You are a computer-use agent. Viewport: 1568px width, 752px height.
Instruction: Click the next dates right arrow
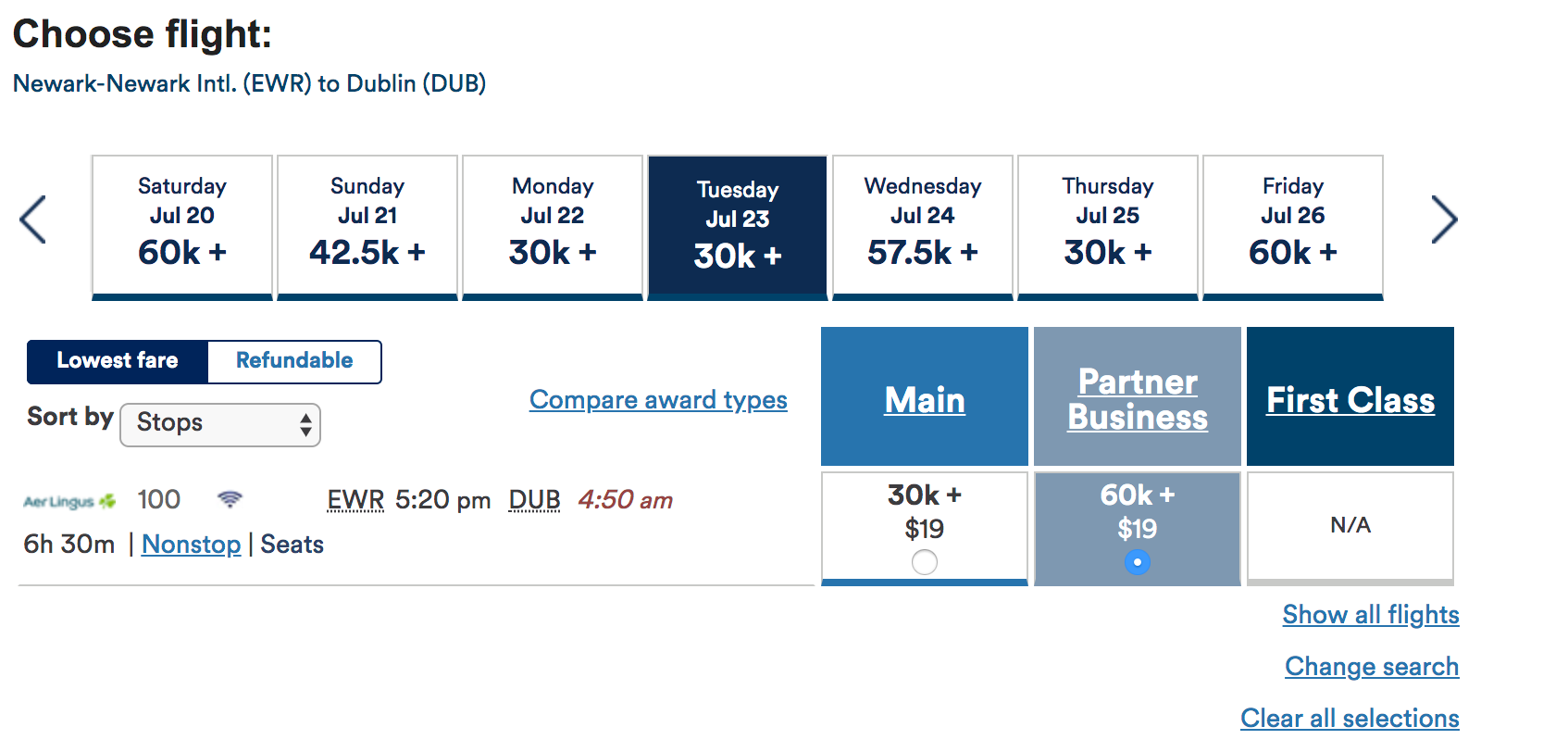pos(1443,220)
